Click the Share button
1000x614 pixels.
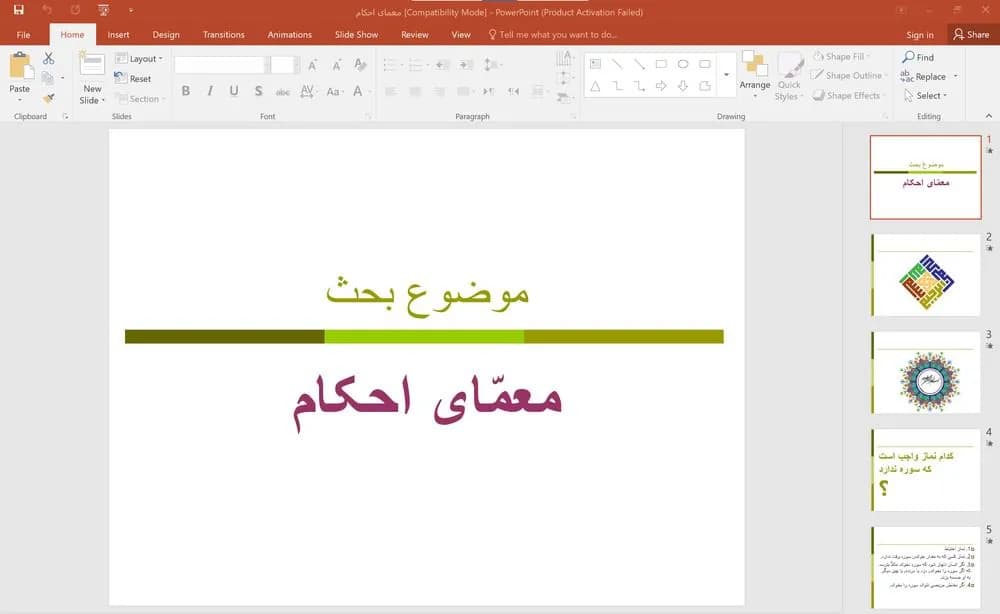971,34
